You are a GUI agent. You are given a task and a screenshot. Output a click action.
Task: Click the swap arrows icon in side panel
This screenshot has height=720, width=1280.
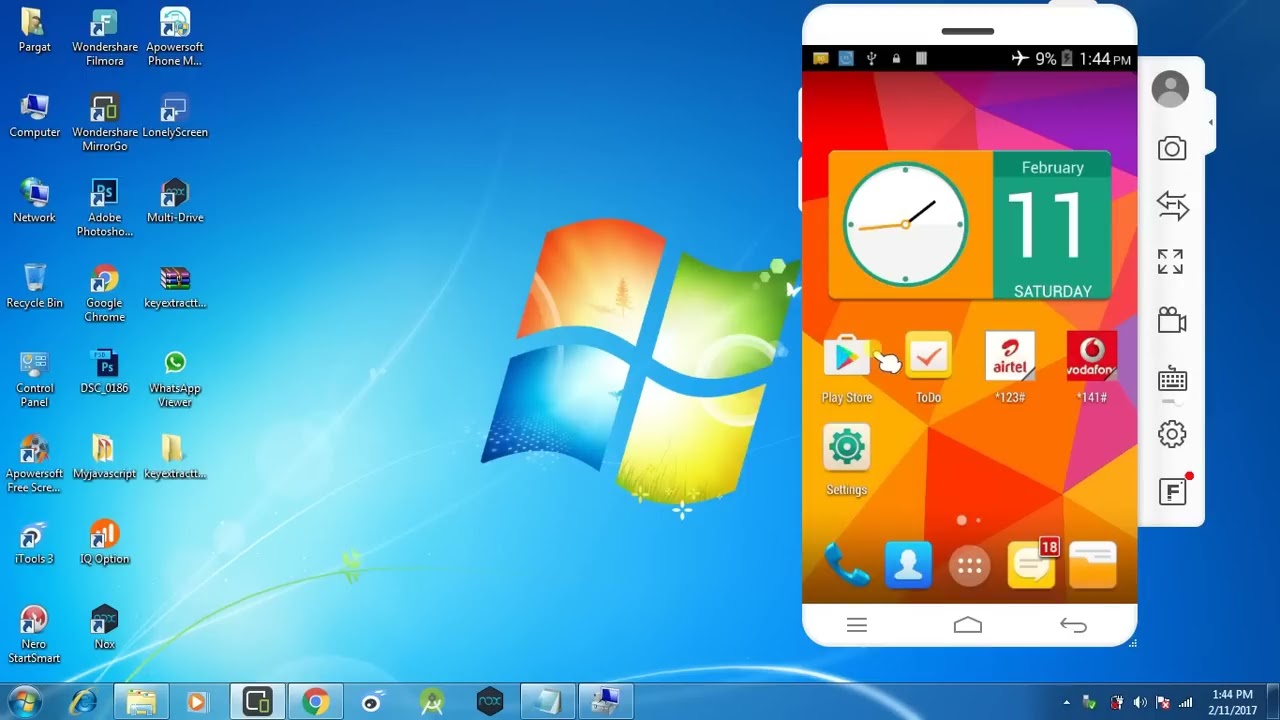(1172, 206)
